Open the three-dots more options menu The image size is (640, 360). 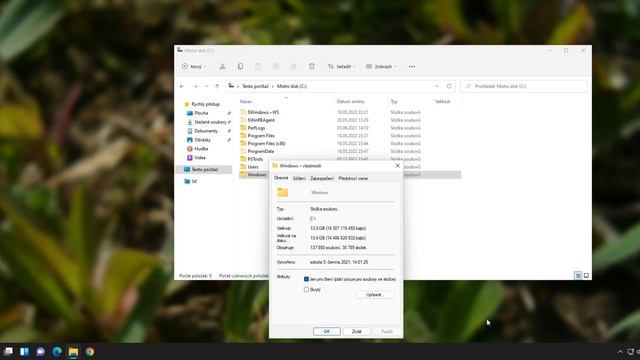(412, 67)
